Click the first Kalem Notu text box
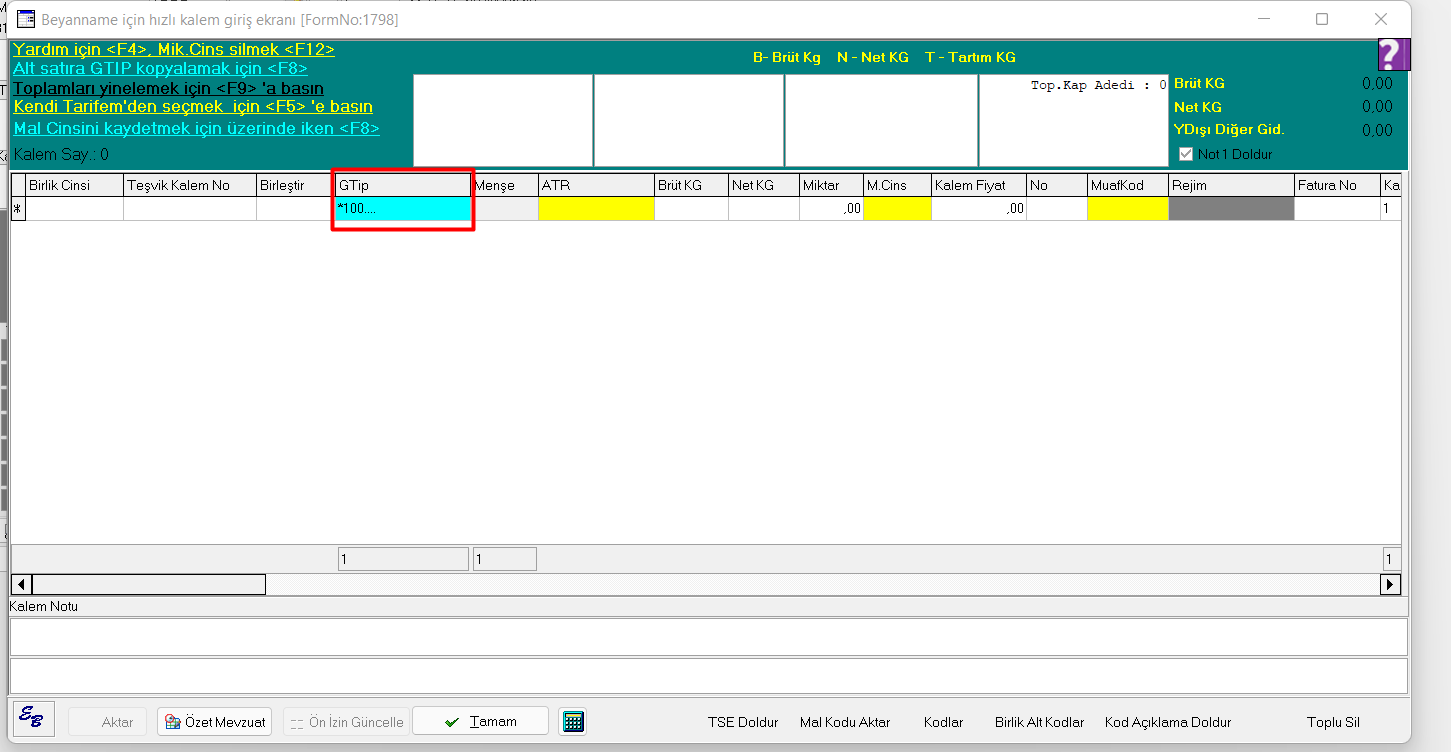1451x752 pixels. [x=708, y=636]
